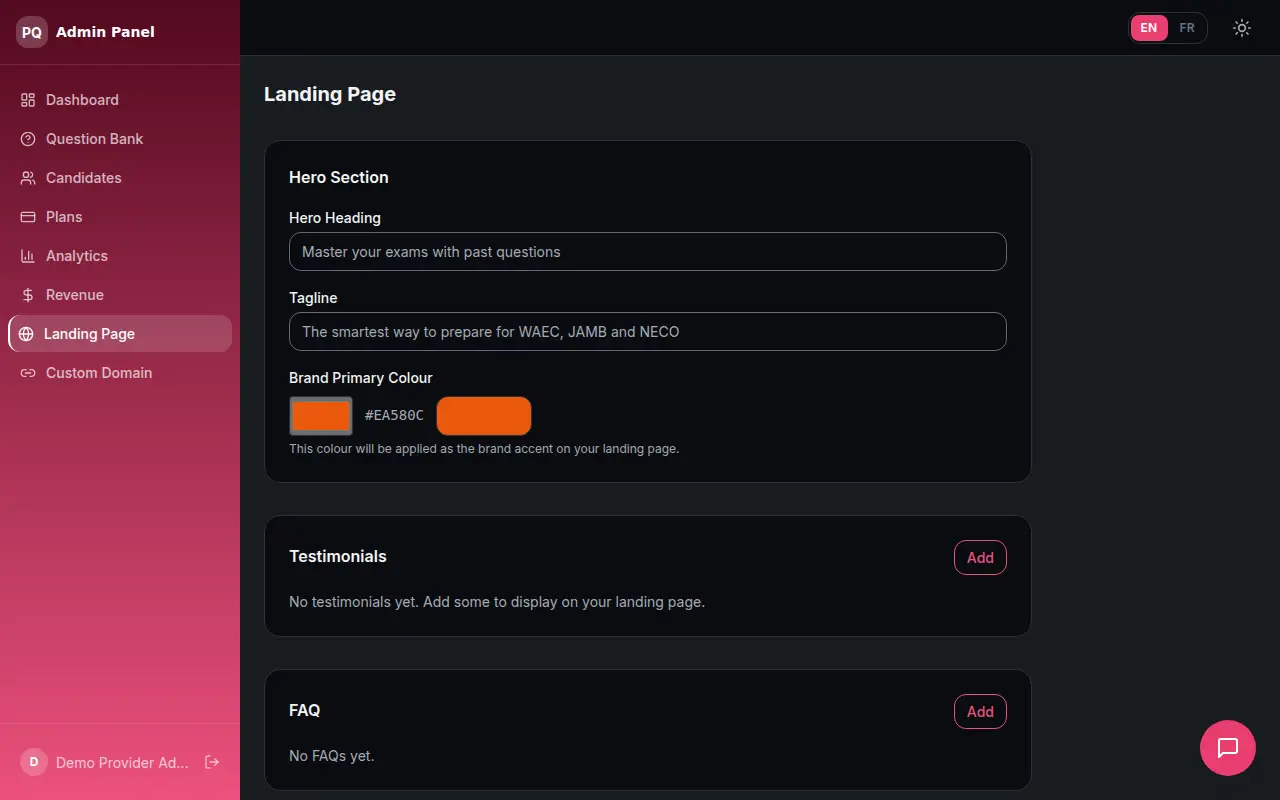1280x800 pixels.
Task: Toggle light theme with sun icon
Action: [1242, 28]
